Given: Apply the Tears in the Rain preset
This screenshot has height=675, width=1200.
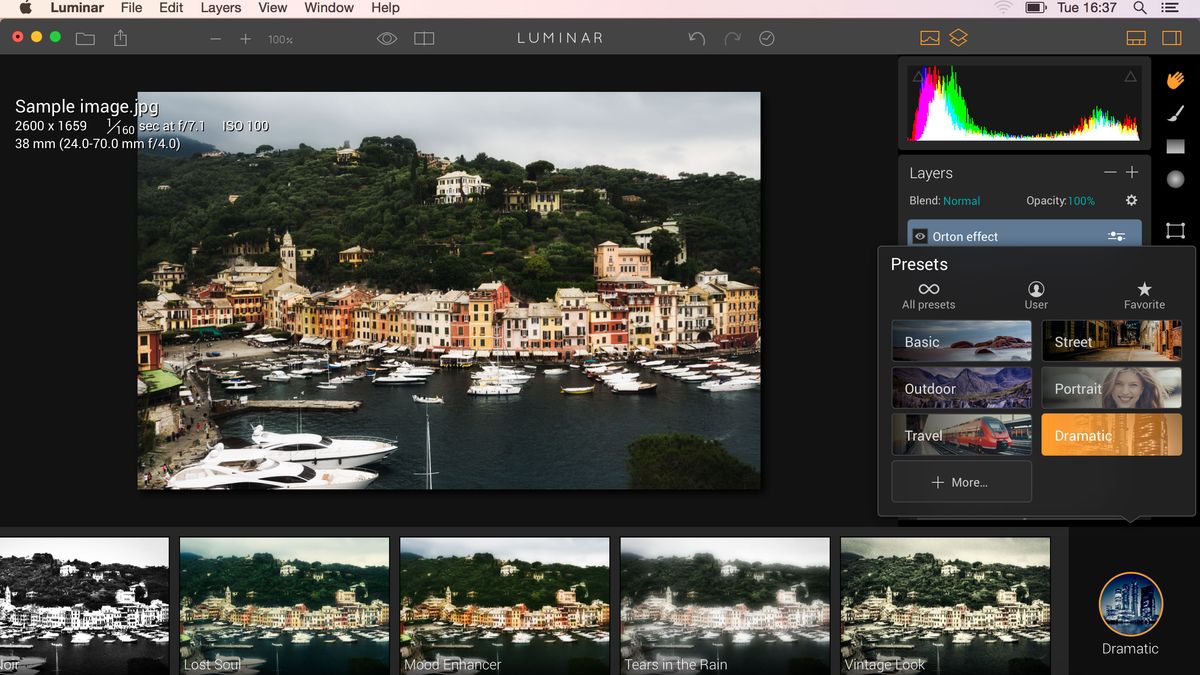Looking at the screenshot, I should pyautogui.click(x=724, y=605).
